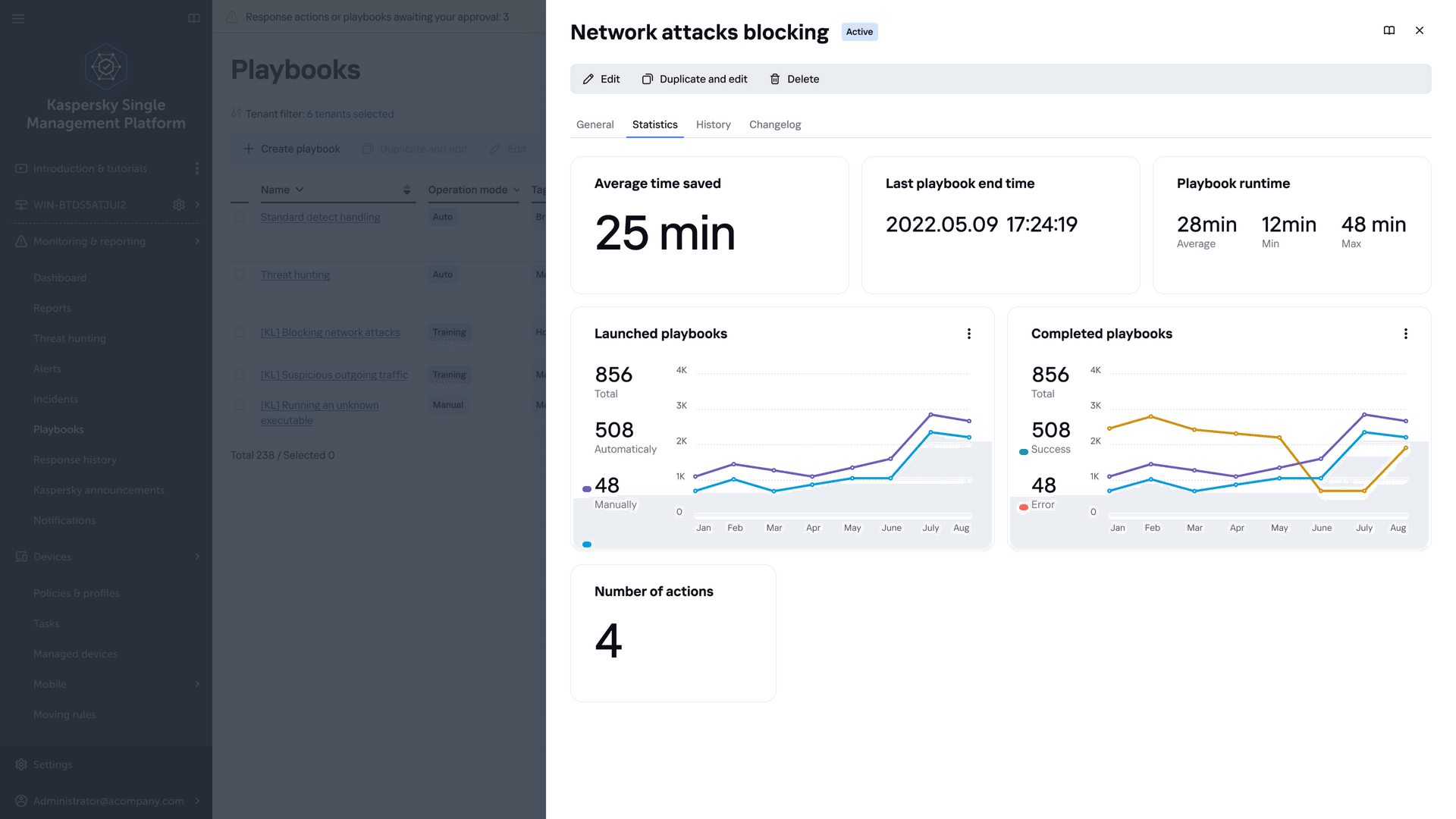The width and height of the screenshot is (1456, 819).
Task: Open the book help icon in panel header
Action: (1389, 30)
